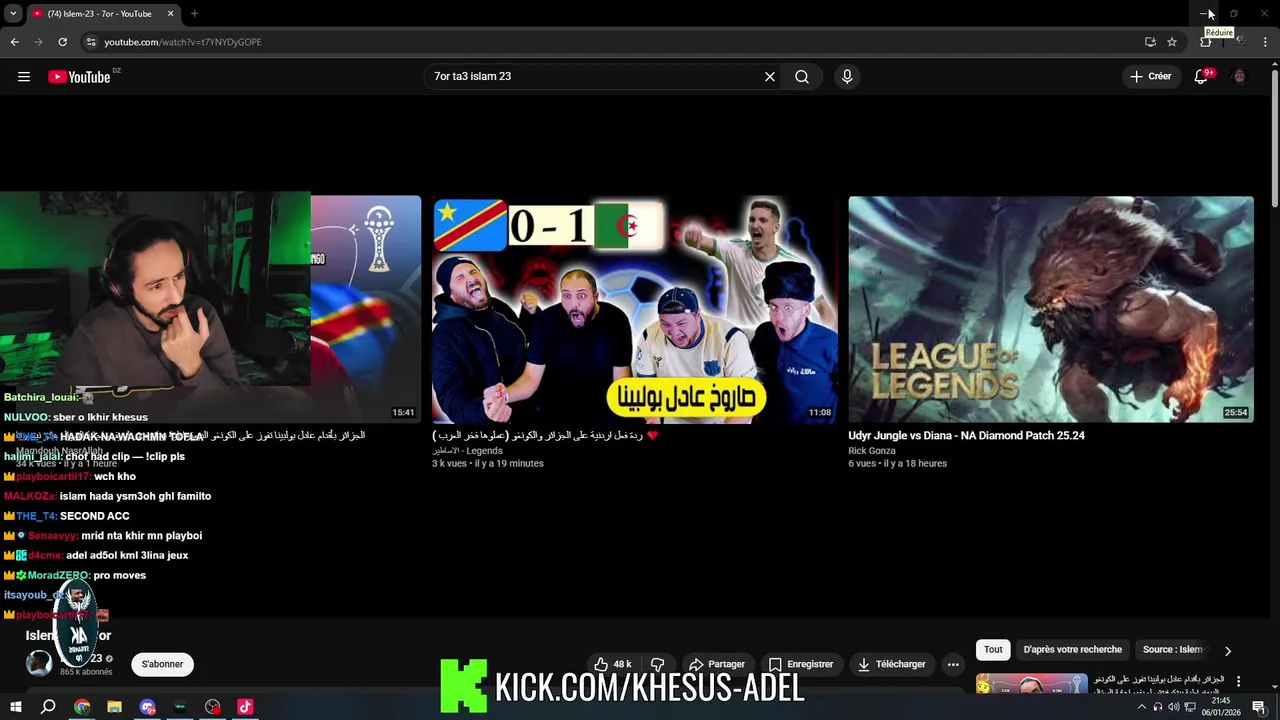Image resolution: width=1280 pixels, height=720 pixels.
Task: Subscribe with the S'abonner button
Action: pos(162,664)
